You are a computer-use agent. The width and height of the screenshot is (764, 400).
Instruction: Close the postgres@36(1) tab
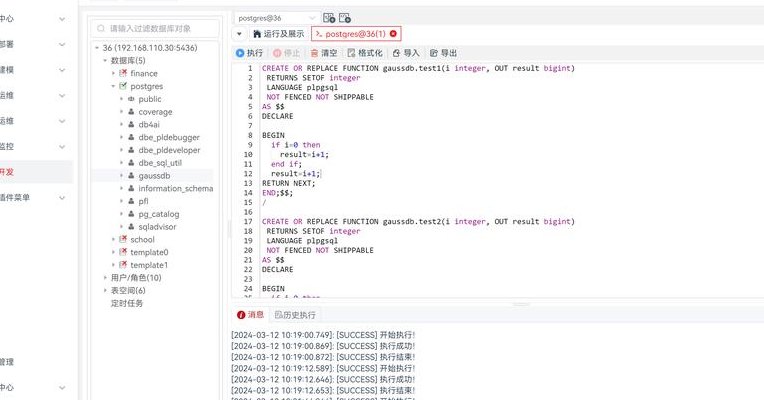point(393,34)
